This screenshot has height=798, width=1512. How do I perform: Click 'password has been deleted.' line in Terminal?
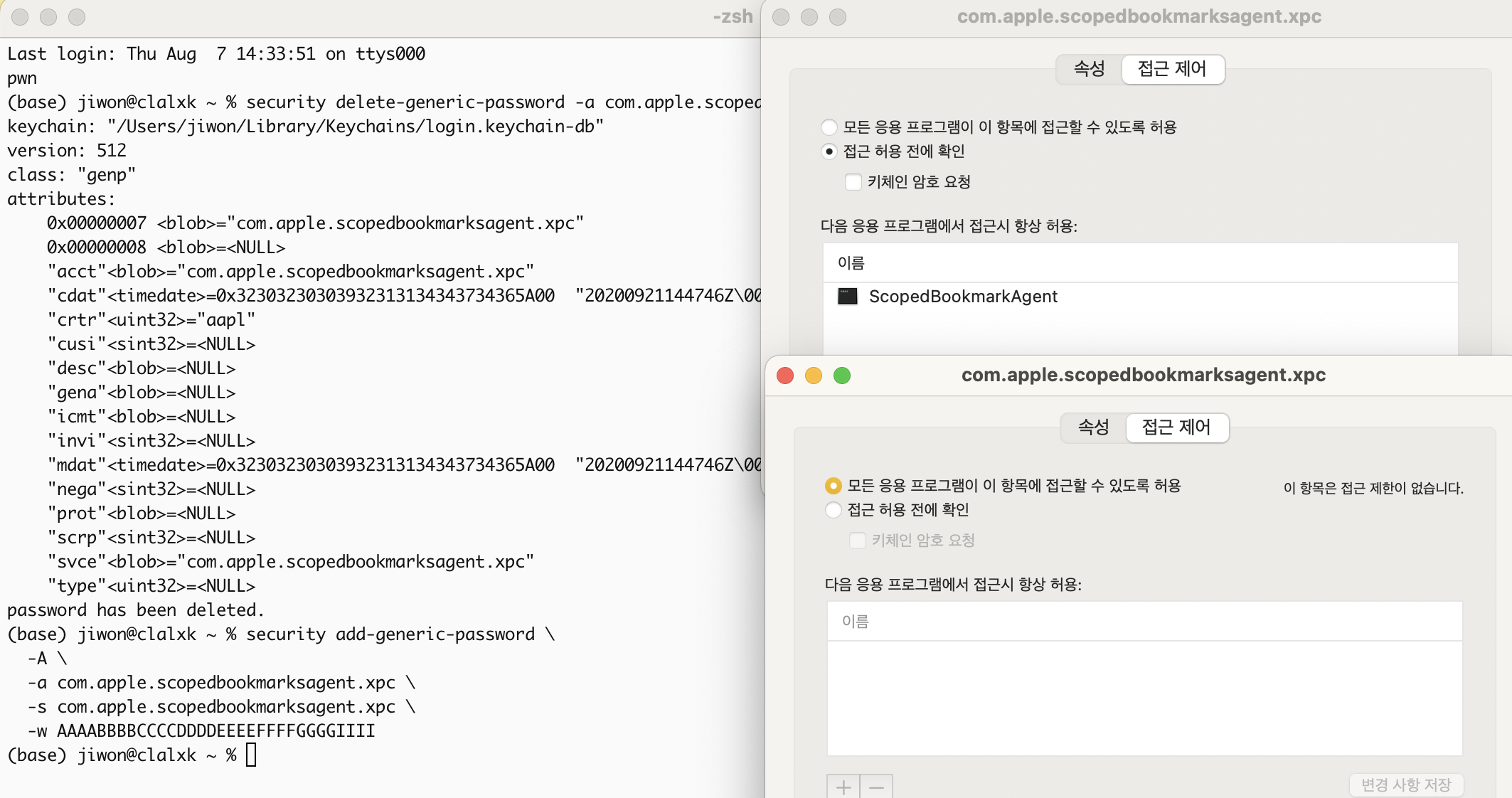(136, 610)
